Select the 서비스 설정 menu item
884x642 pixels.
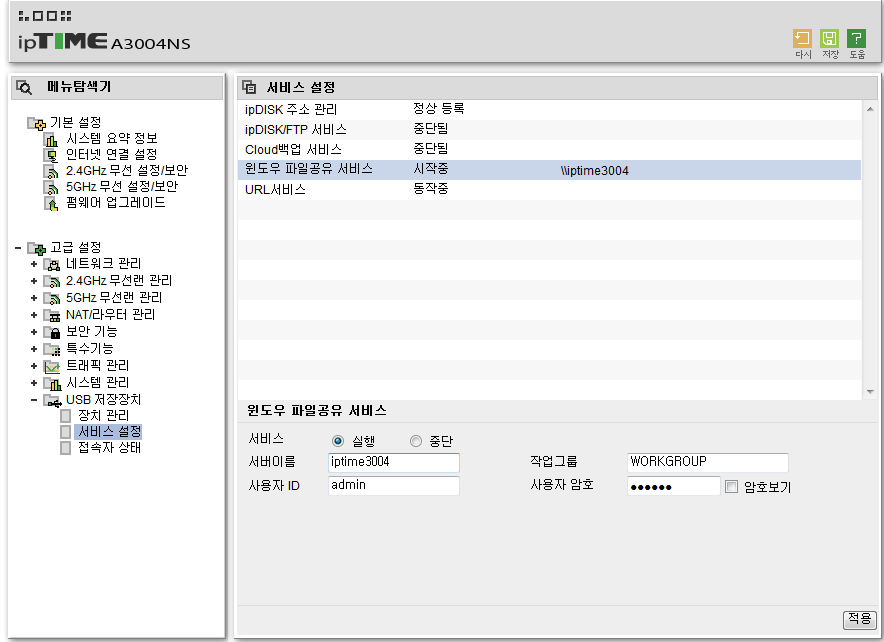tap(109, 432)
